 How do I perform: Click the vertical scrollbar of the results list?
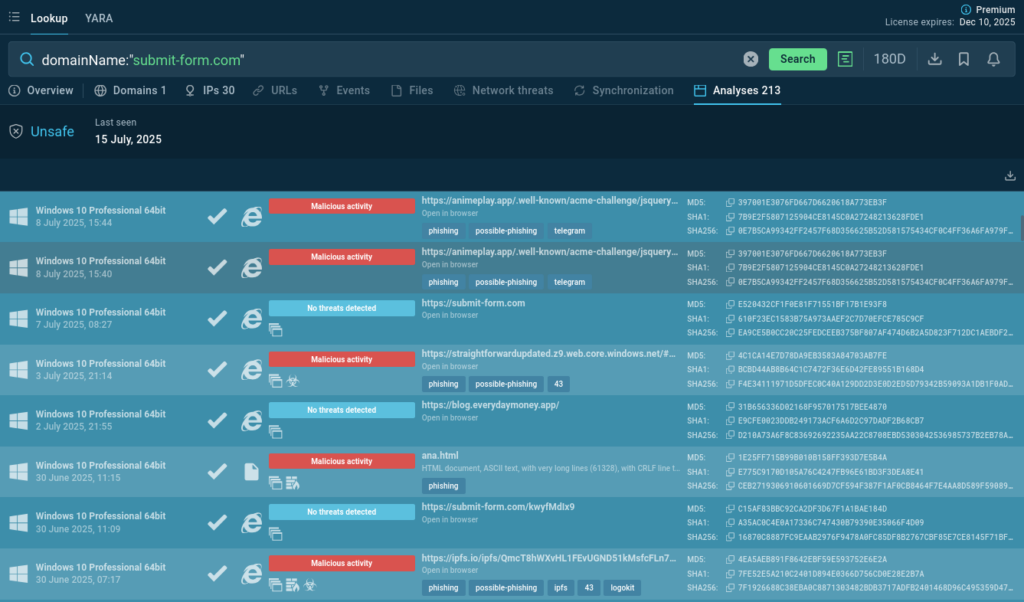(1020, 230)
